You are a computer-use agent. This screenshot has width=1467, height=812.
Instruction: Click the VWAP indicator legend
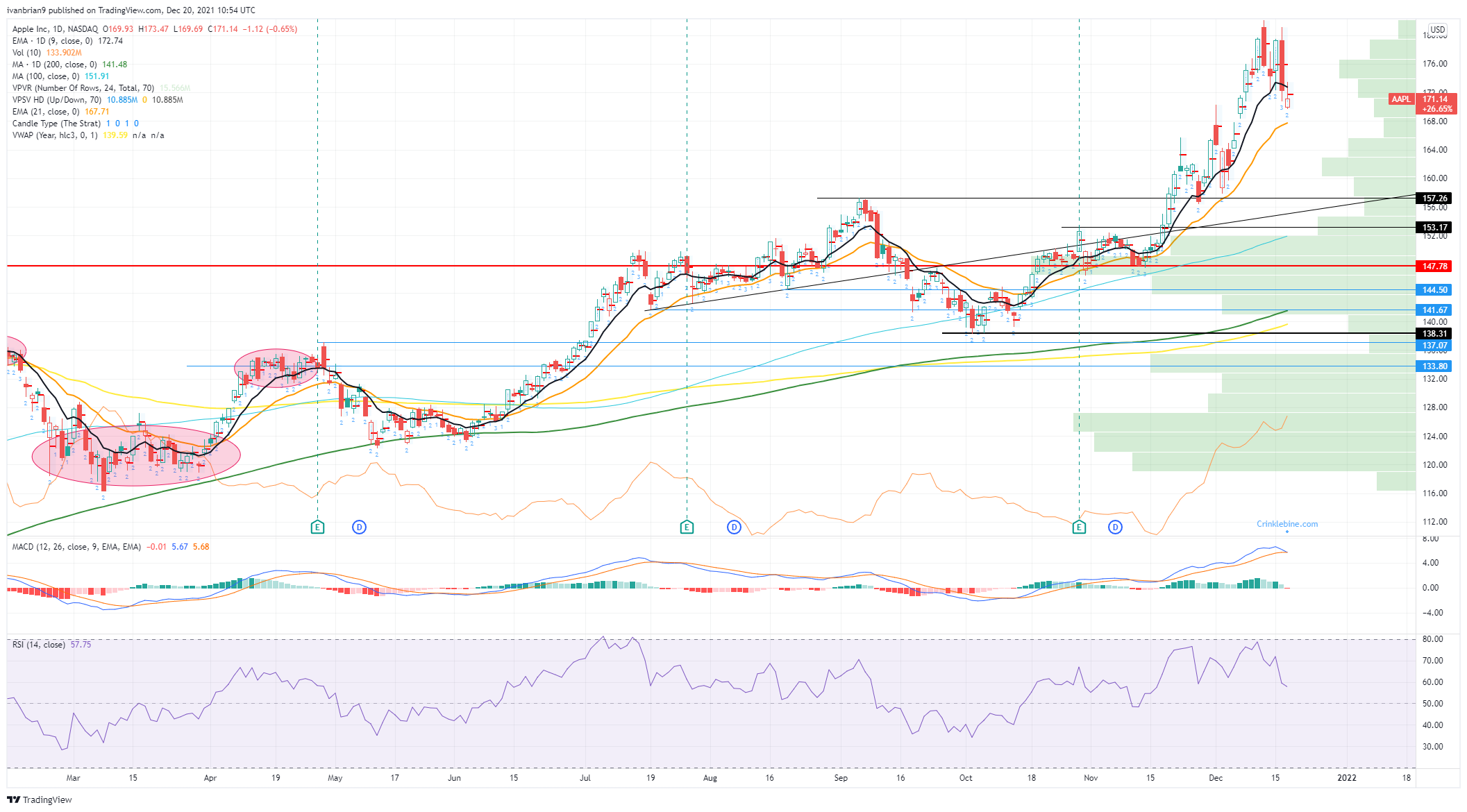pyautogui.click(x=88, y=135)
